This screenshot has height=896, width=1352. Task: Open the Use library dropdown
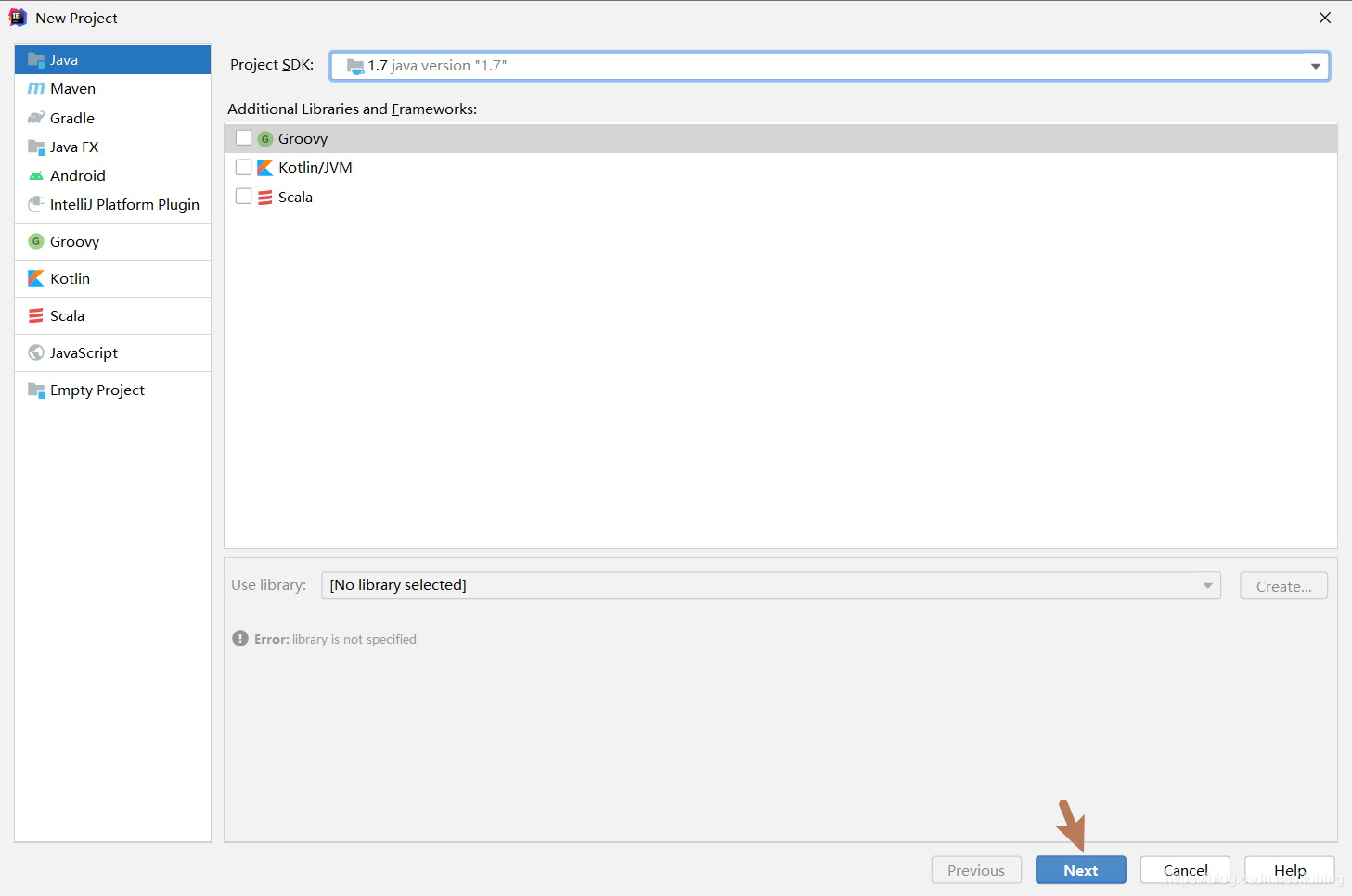(x=770, y=585)
